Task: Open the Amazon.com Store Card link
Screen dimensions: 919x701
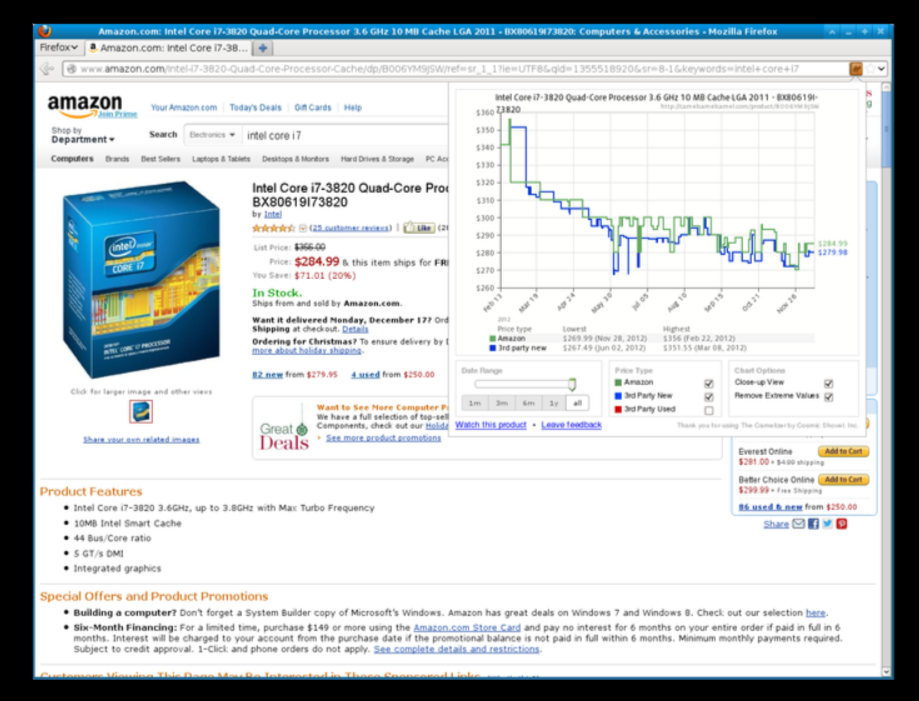Action: tap(467, 628)
